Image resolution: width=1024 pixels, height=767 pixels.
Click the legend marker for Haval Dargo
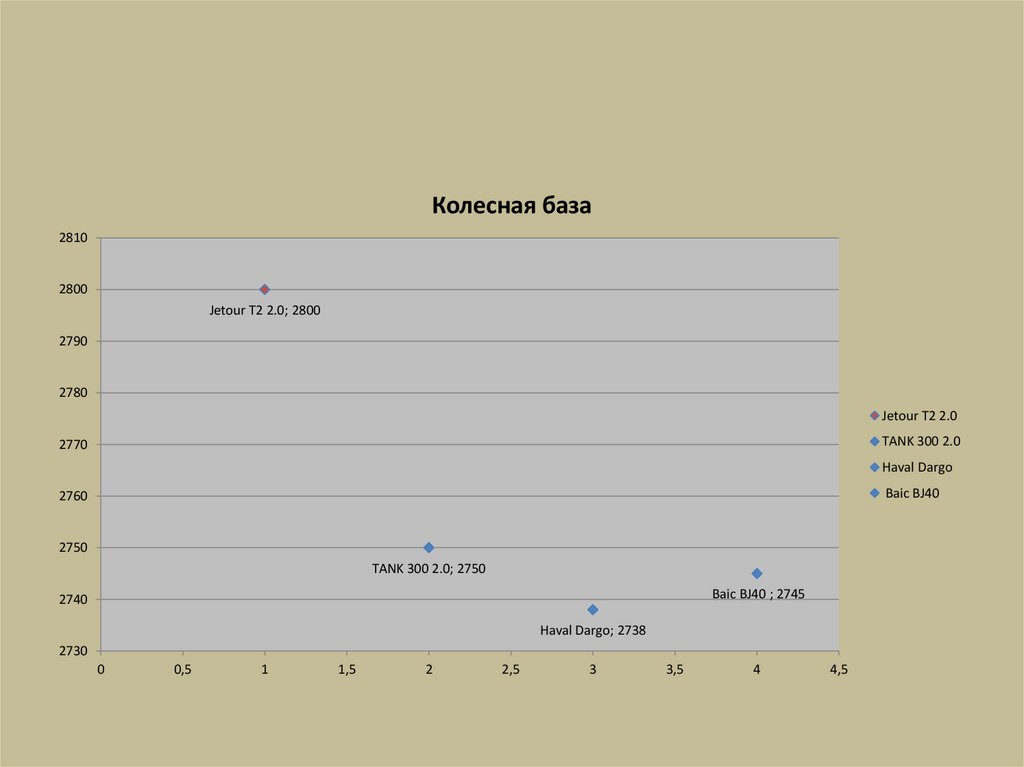coord(874,467)
